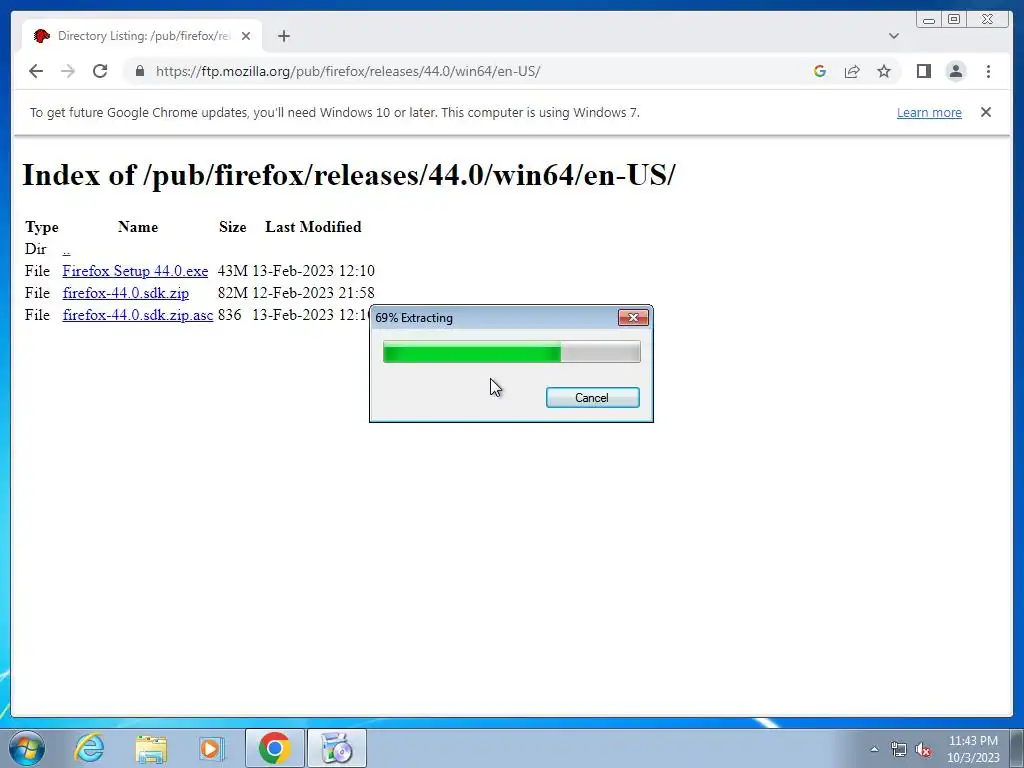Show hidden tray icons
Viewport: 1024px width, 768px height.
pyautogui.click(x=874, y=749)
